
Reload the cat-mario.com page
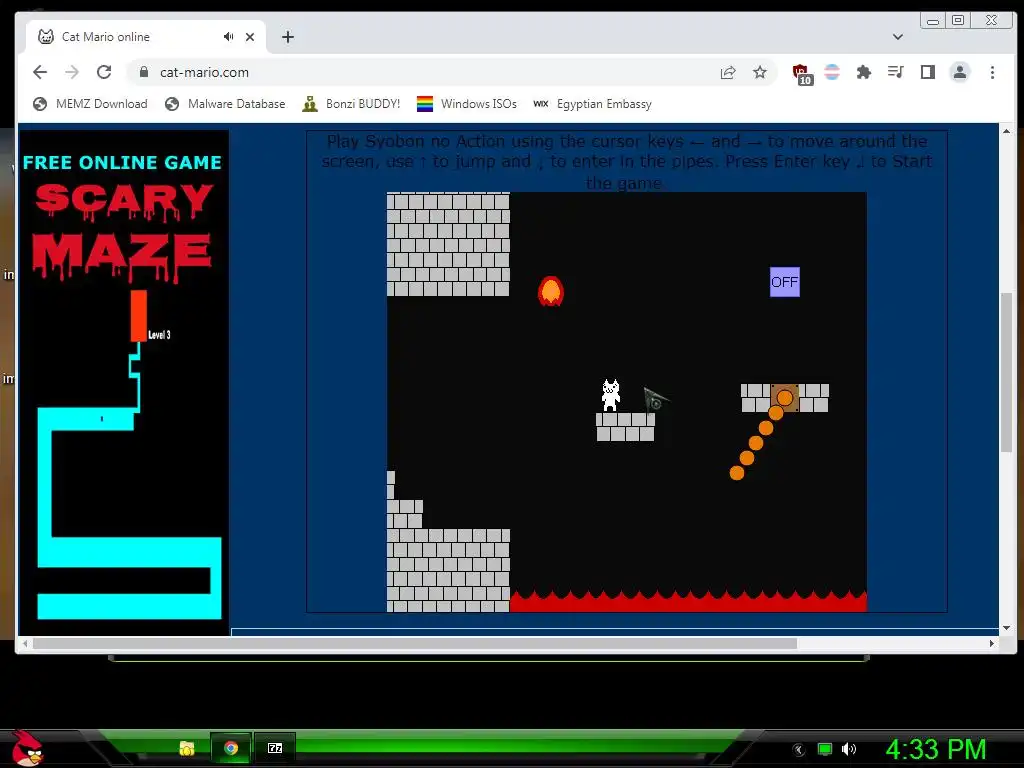[x=104, y=72]
